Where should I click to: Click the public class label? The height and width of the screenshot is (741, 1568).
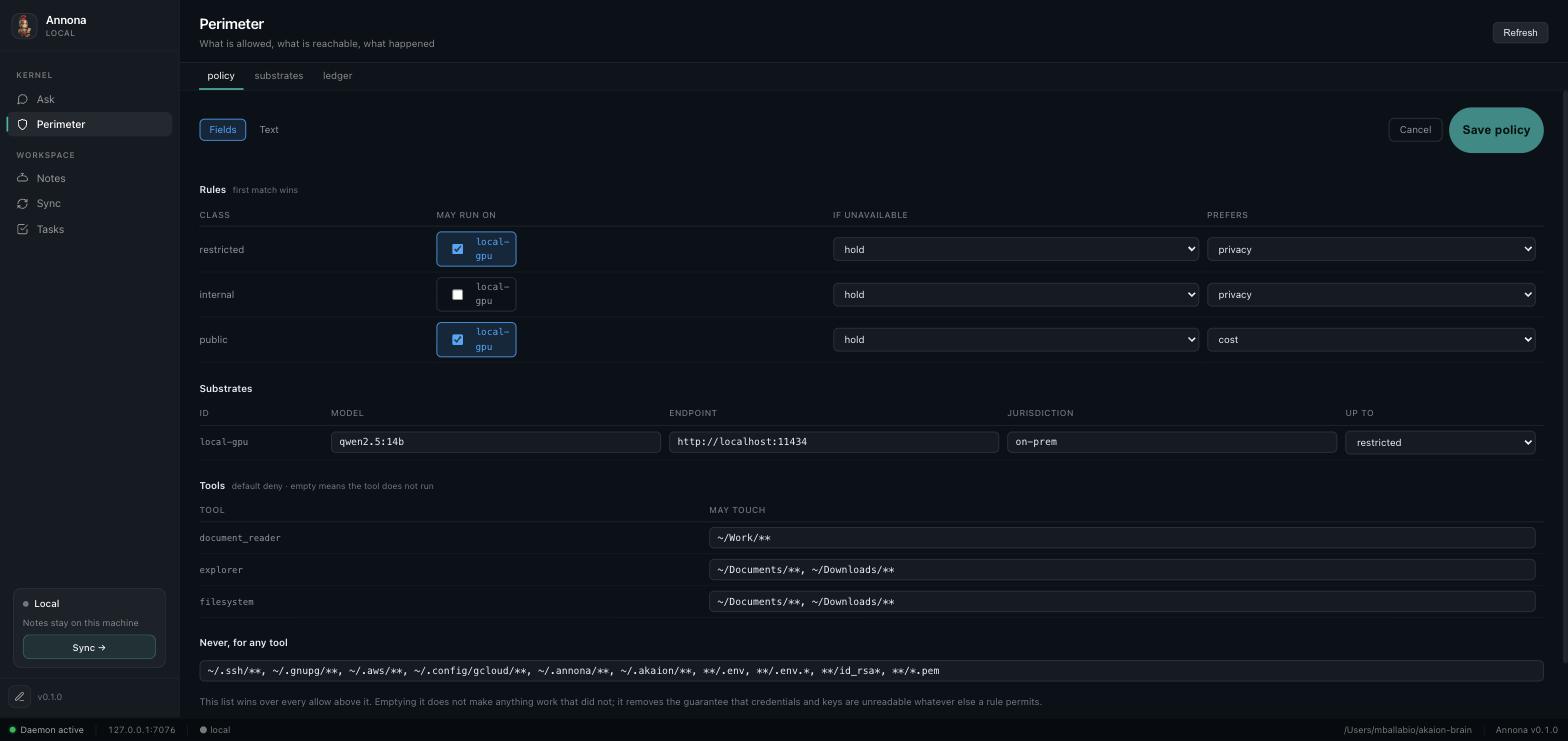click(213, 340)
